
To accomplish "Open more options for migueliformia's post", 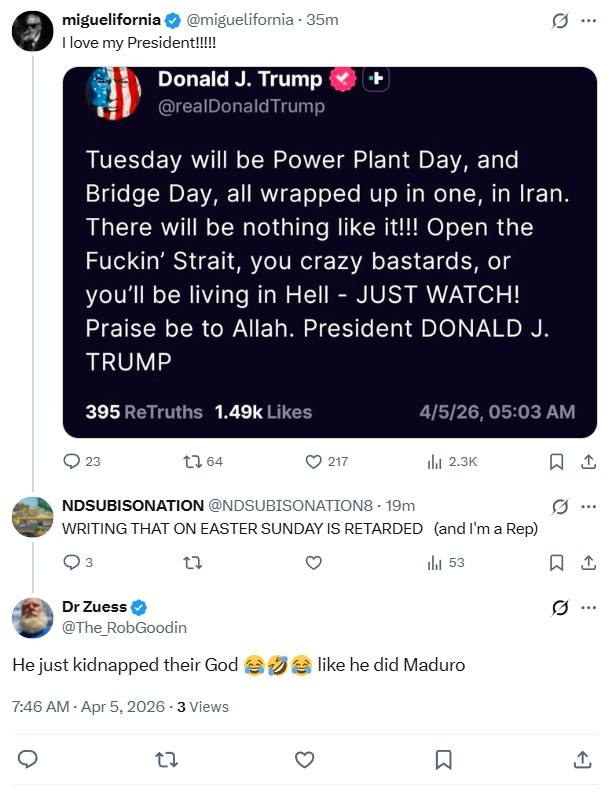I will click(588, 21).
